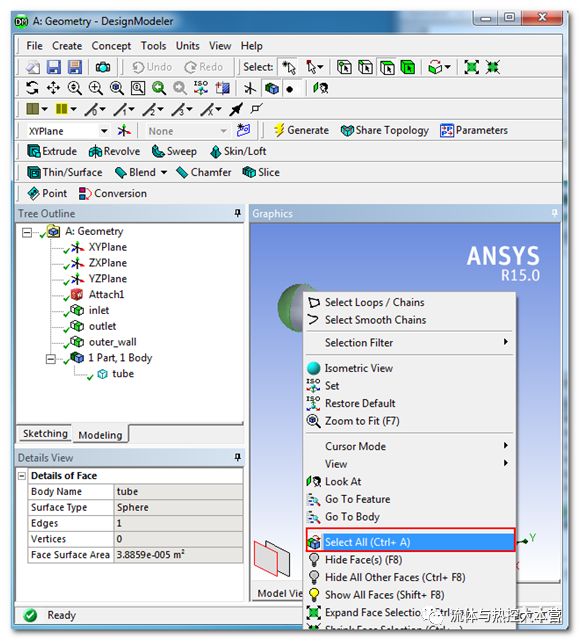The width and height of the screenshot is (580, 641).
Task: Click the Surface Type Sphere field
Action: click(178, 507)
